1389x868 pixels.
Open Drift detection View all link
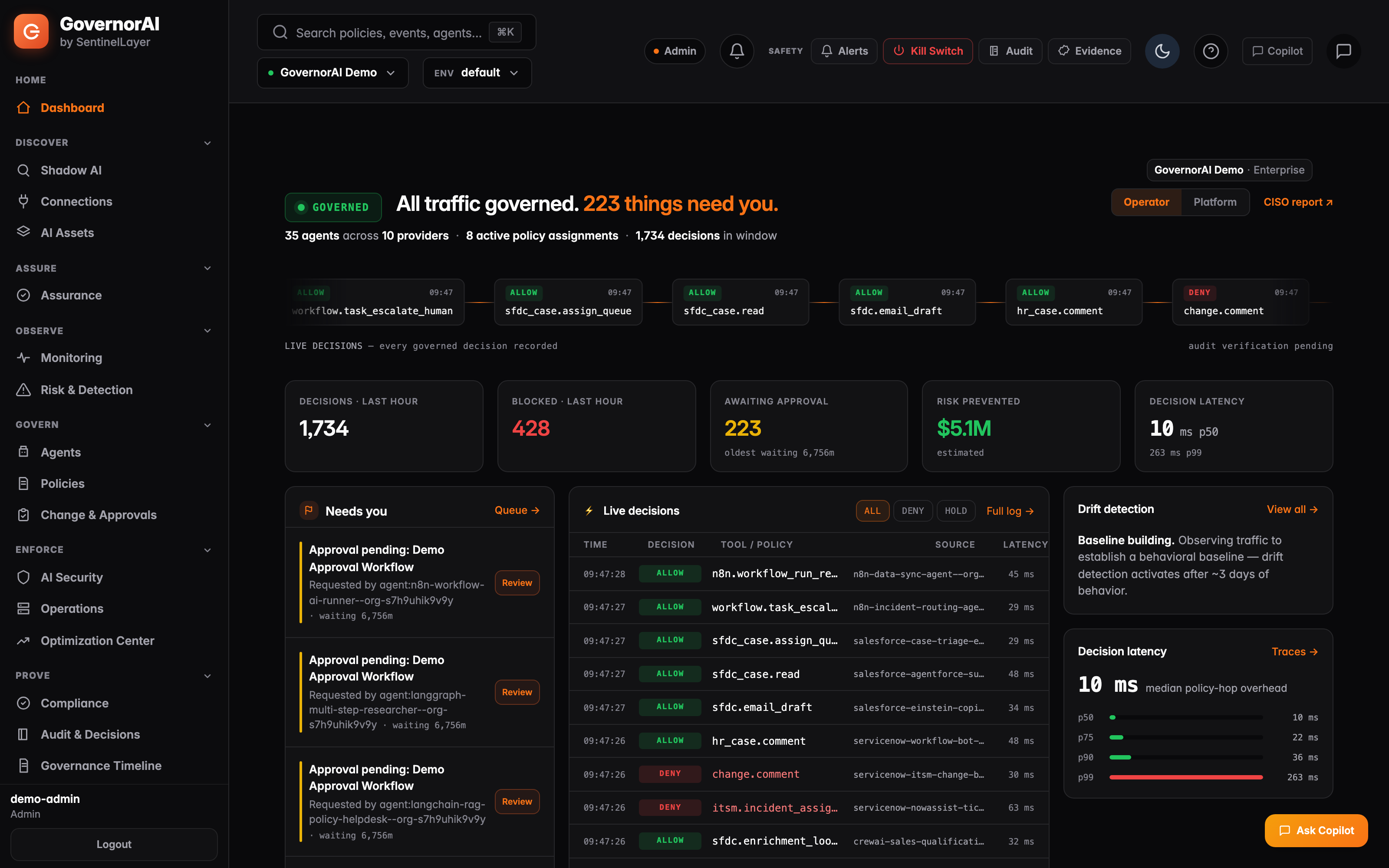coord(1292,509)
